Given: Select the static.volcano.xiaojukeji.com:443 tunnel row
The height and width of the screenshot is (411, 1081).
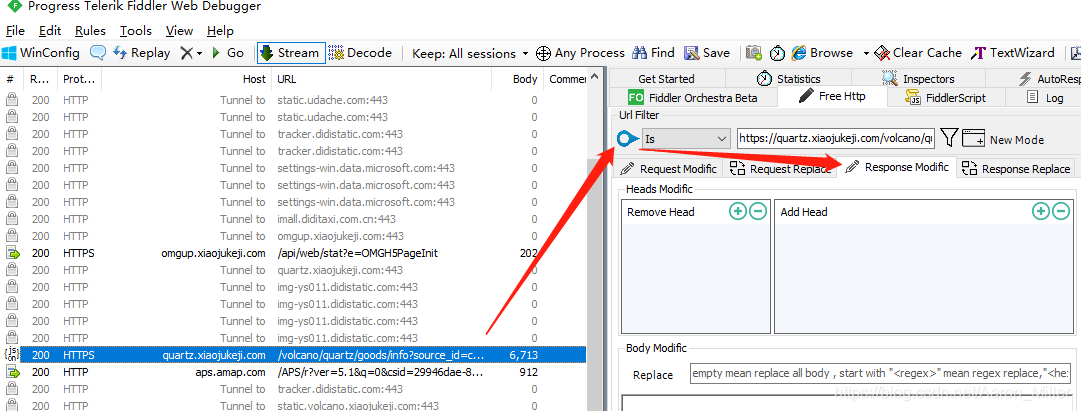Looking at the screenshot, I should [x=293, y=406].
